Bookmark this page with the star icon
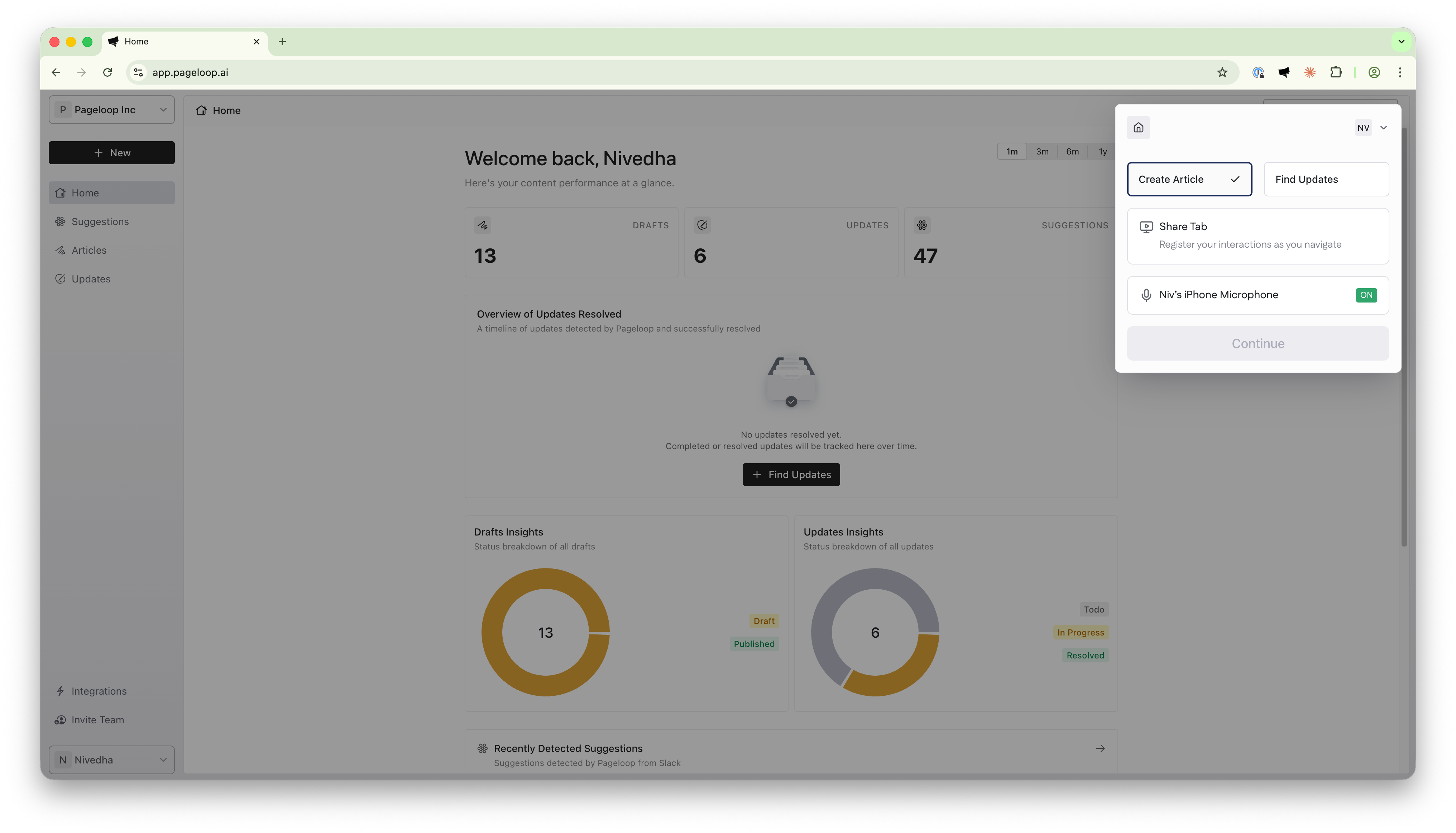1456x833 pixels. click(x=1222, y=72)
